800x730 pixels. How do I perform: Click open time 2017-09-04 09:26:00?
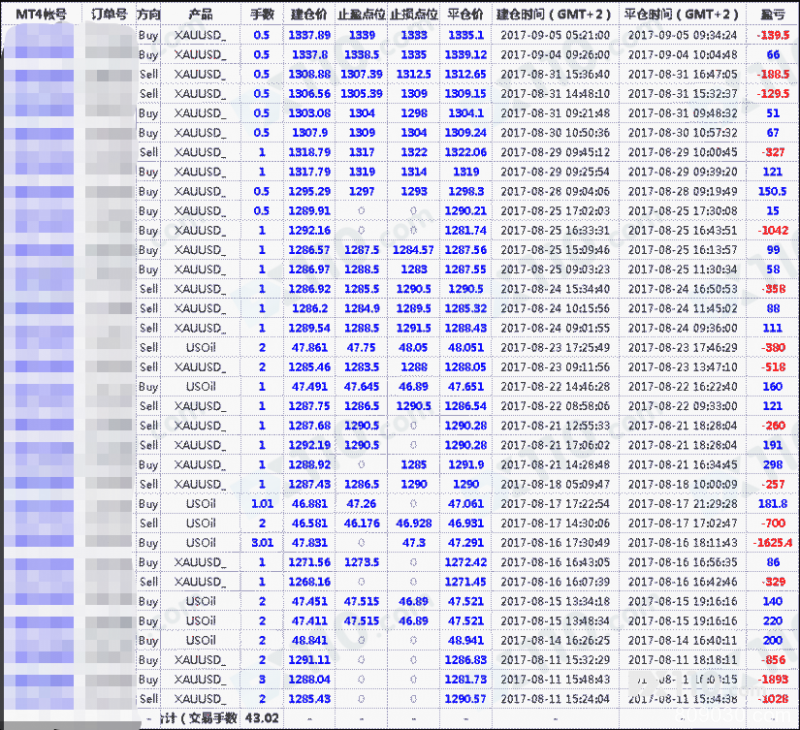pyautogui.click(x=555, y=55)
